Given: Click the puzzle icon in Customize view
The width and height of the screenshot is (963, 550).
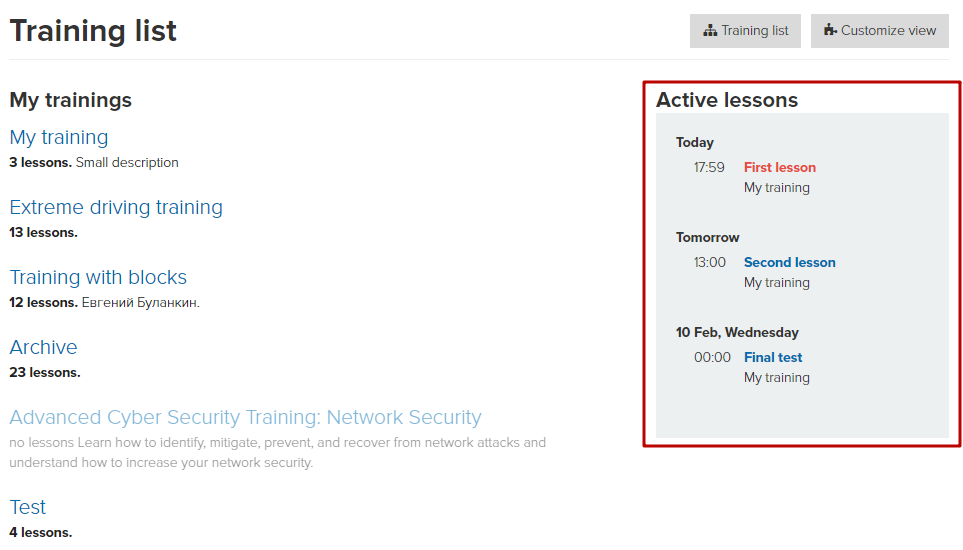Looking at the screenshot, I should (x=830, y=30).
